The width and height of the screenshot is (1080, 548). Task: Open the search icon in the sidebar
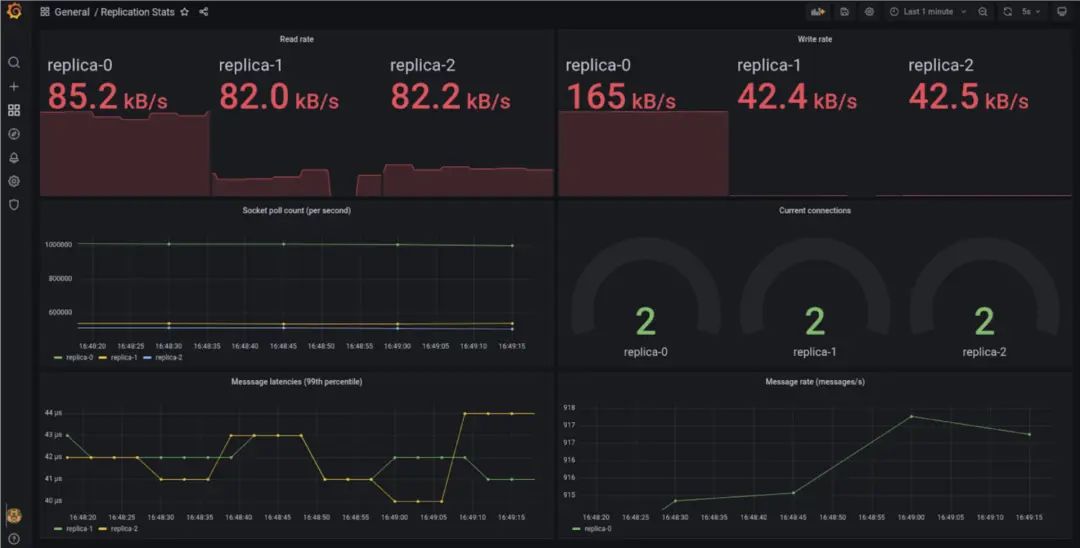tap(13, 63)
